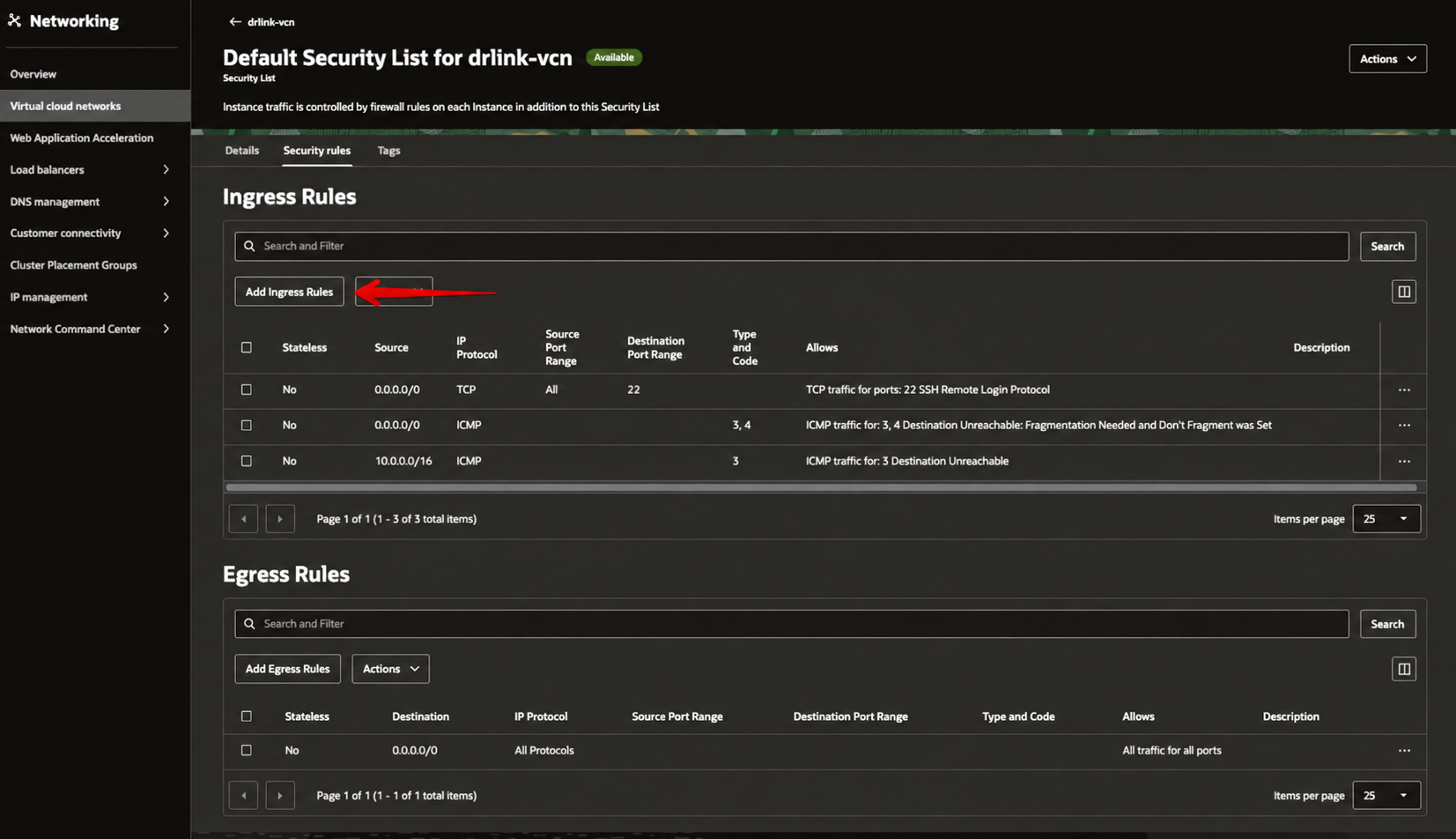Click Destination column header in Egress table
The width and height of the screenshot is (1456, 839).
420,716
